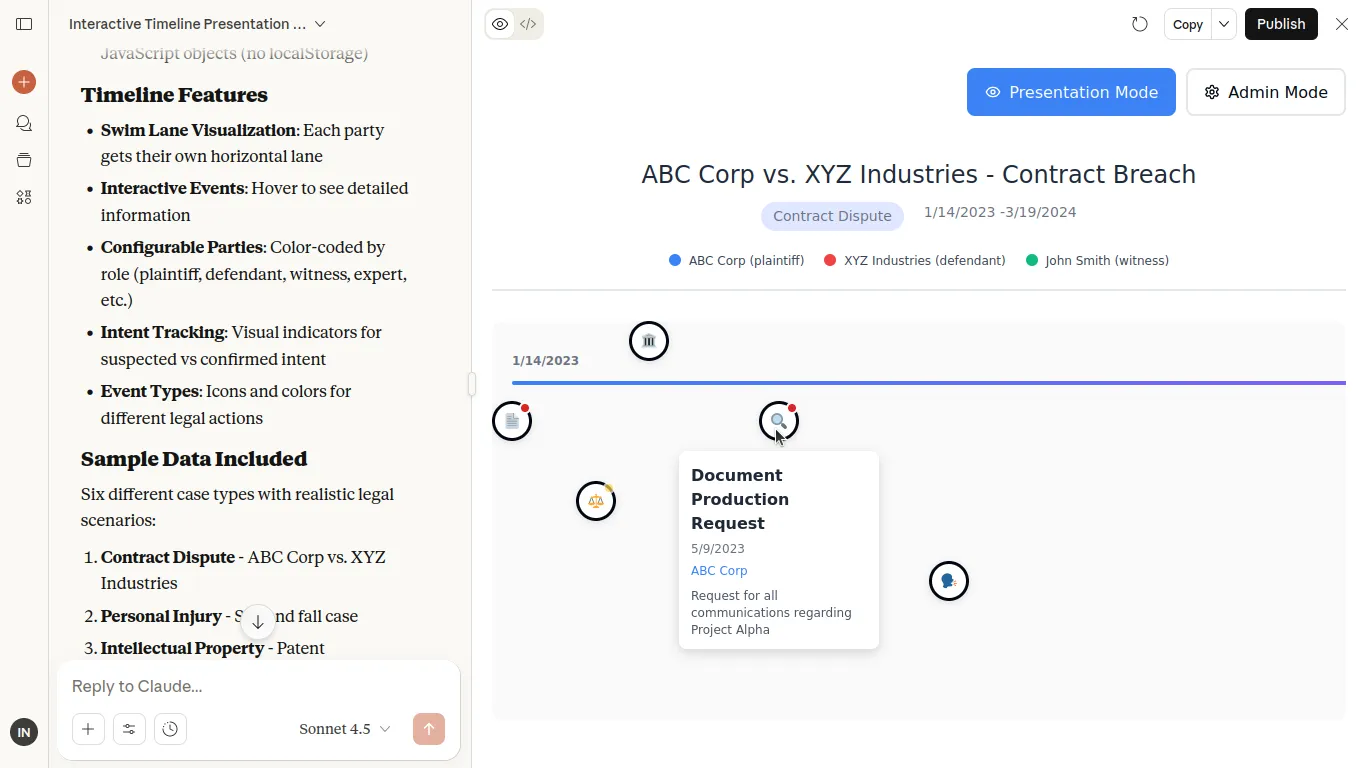Open the projects icon in sidebar
1366x768 pixels.
pos(24,160)
